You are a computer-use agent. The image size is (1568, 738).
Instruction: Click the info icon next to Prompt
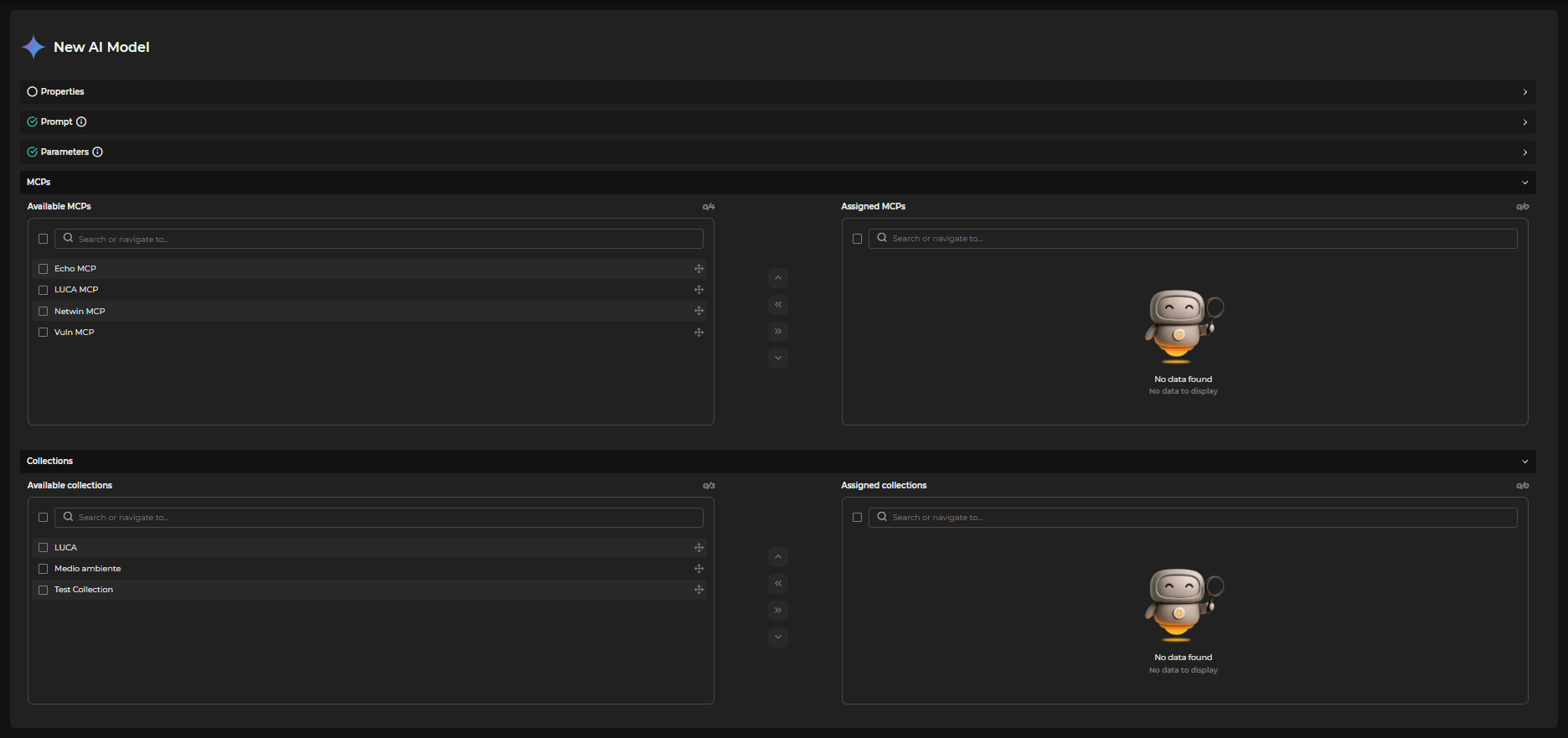pos(81,122)
